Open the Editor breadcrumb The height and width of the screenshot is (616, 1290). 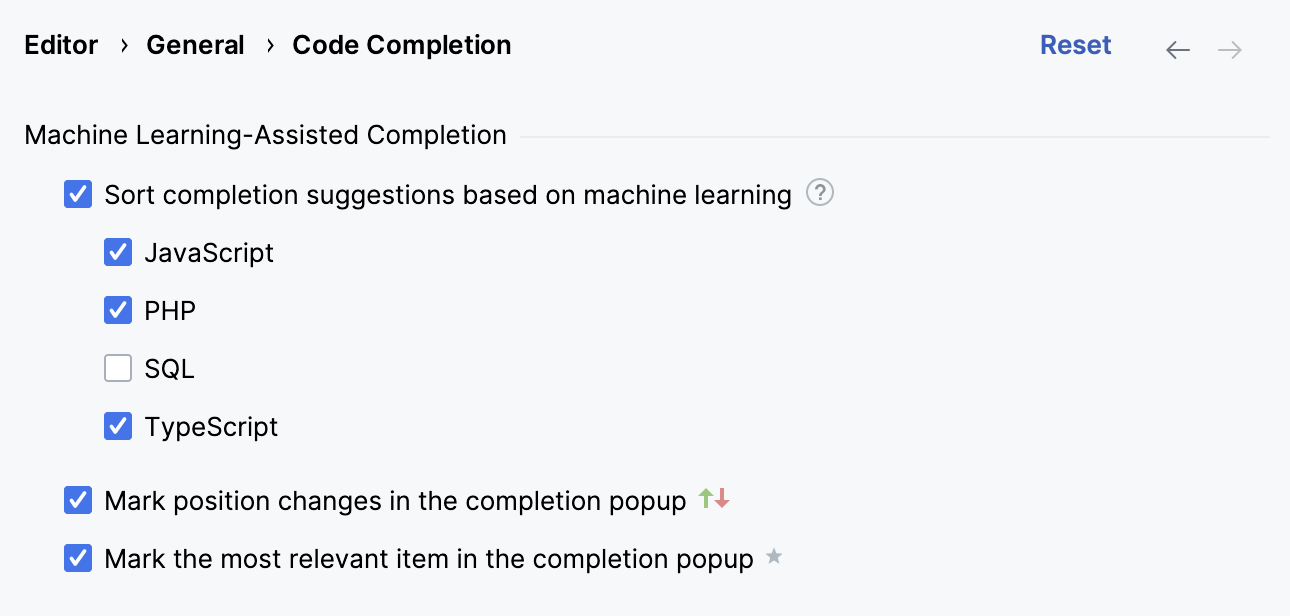coord(61,45)
